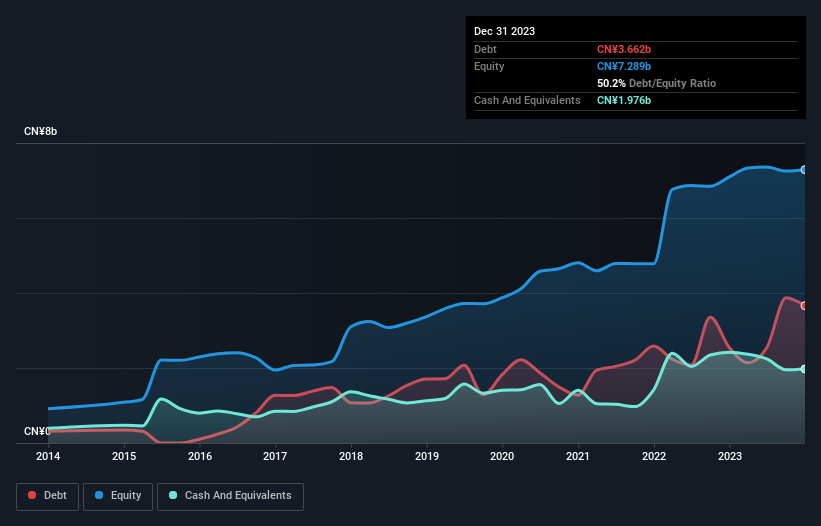Viewport: 821px width, 526px height.
Task: Select the 2015 x-axis label
Action: (x=124, y=456)
